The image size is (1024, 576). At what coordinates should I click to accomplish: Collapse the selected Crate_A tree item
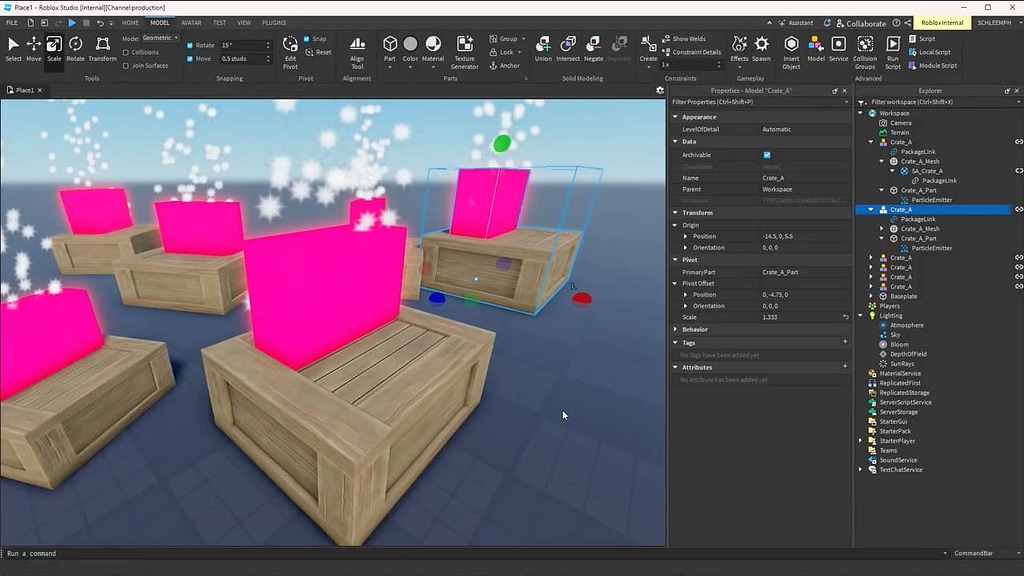coord(869,209)
